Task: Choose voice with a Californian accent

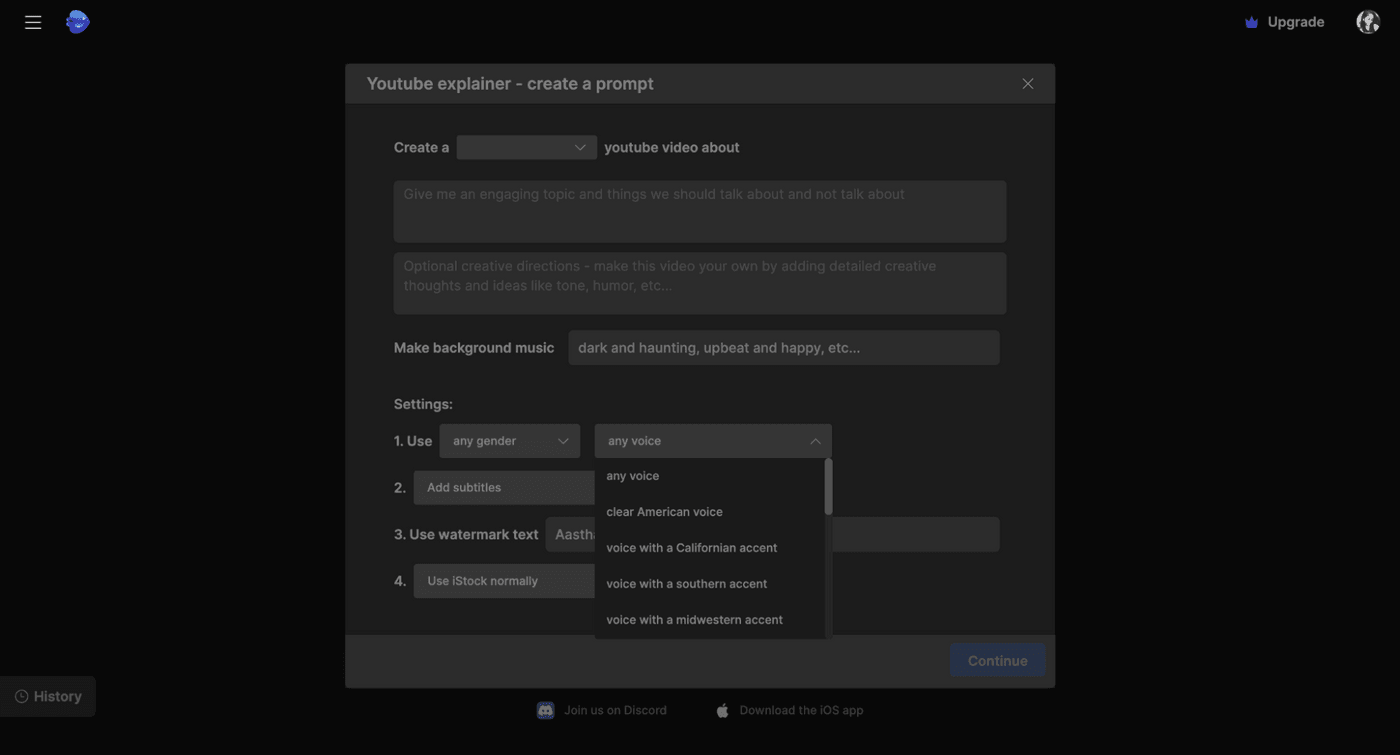Action: pyautogui.click(x=691, y=548)
